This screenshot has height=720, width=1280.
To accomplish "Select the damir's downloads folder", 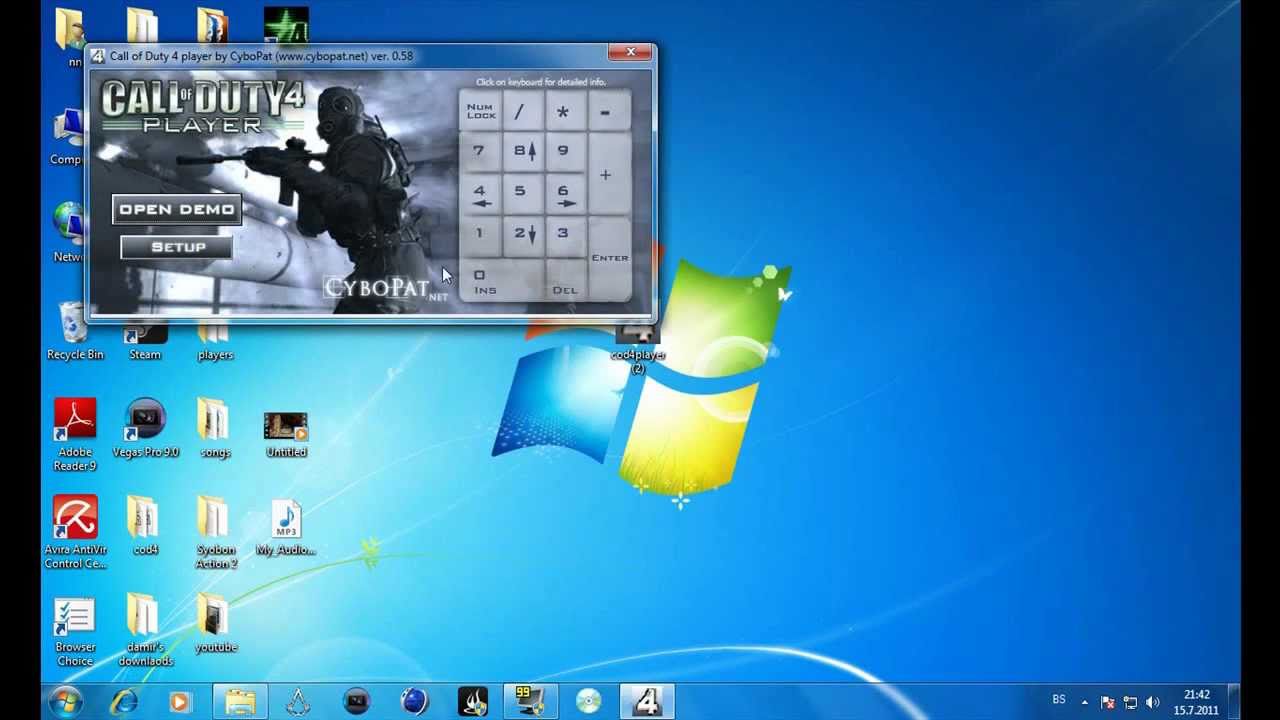I will click(x=145, y=630).
